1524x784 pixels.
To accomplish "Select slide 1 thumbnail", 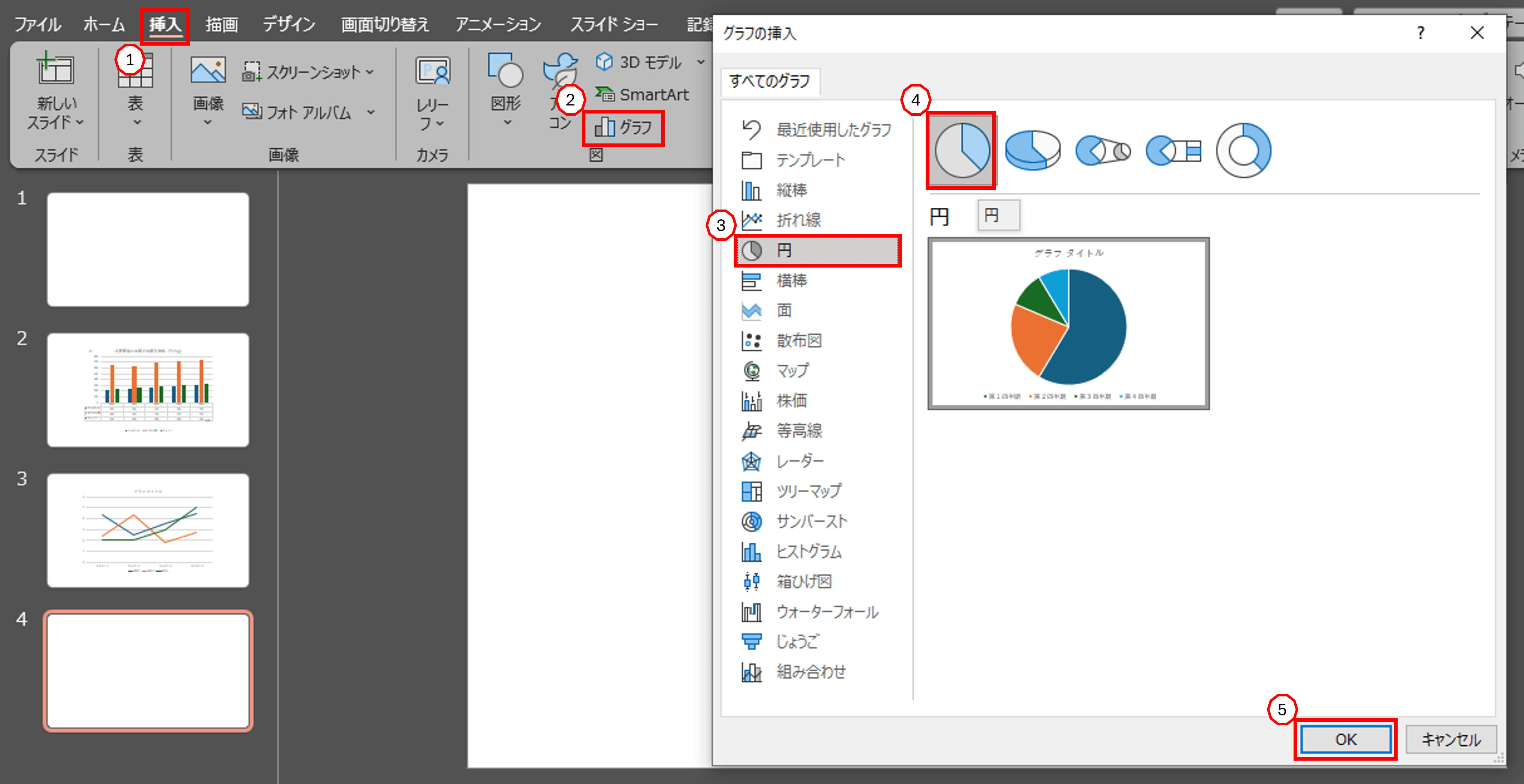I will point(148,250).
